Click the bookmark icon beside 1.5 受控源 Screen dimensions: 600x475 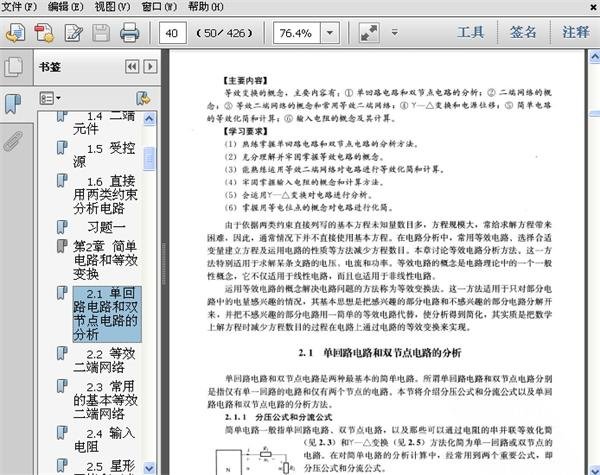pos(62,148)
